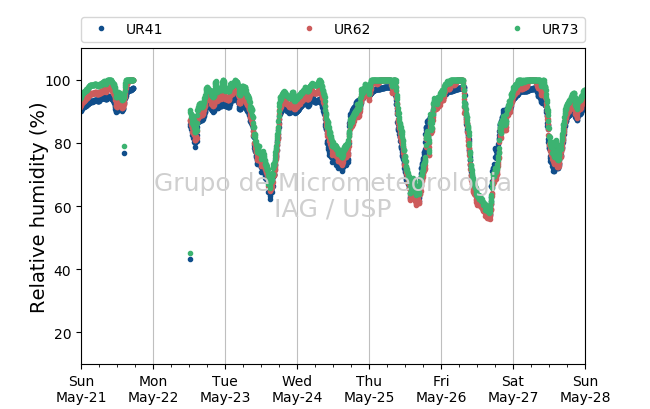Click the Sun May-21 date label
This screenshot has height=409, width=650.
tap(81, 389)
